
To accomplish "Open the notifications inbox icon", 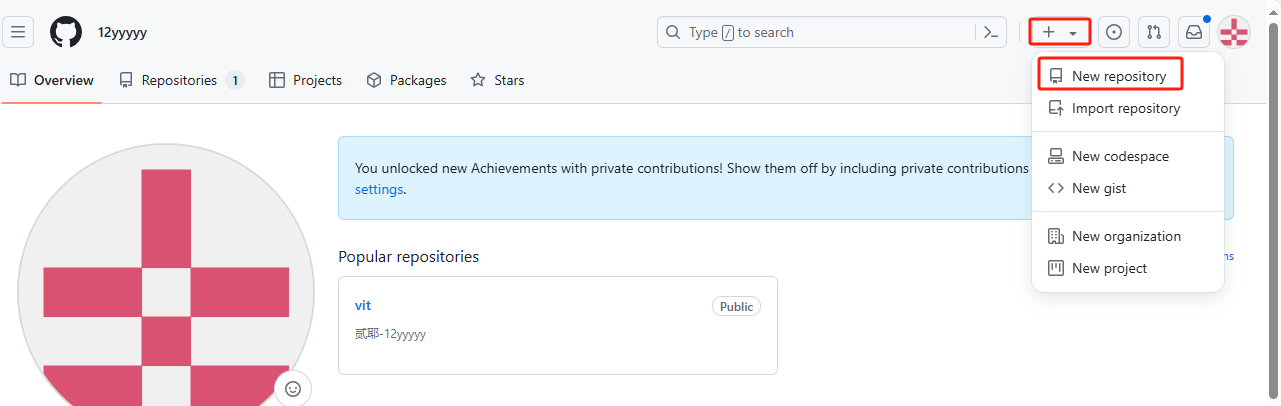I will point(1194,32).
